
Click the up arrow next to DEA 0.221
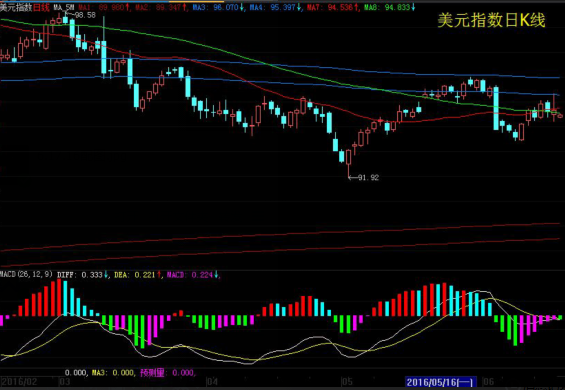(159, 275)
